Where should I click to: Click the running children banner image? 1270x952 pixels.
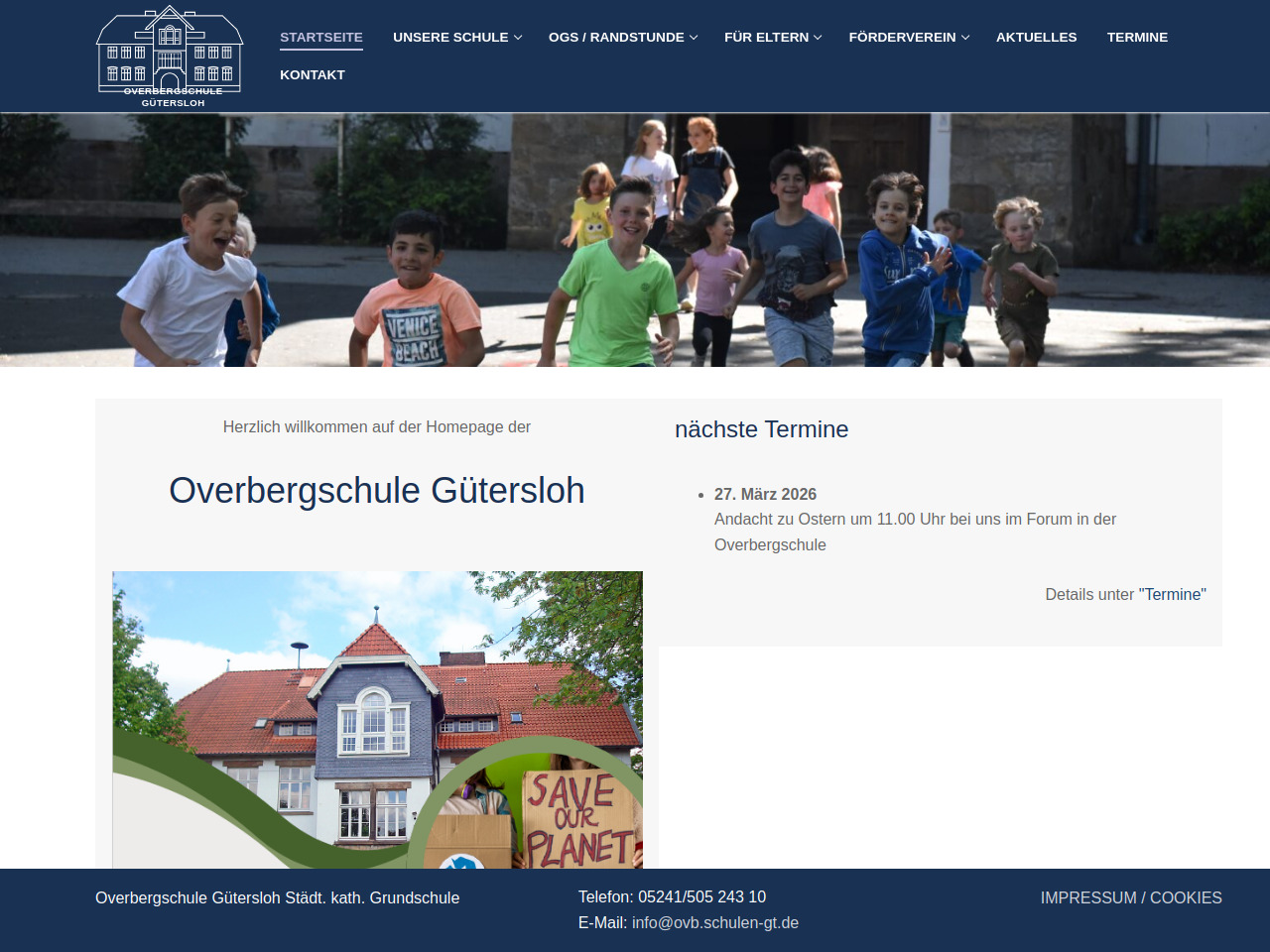tap(635, 240)
